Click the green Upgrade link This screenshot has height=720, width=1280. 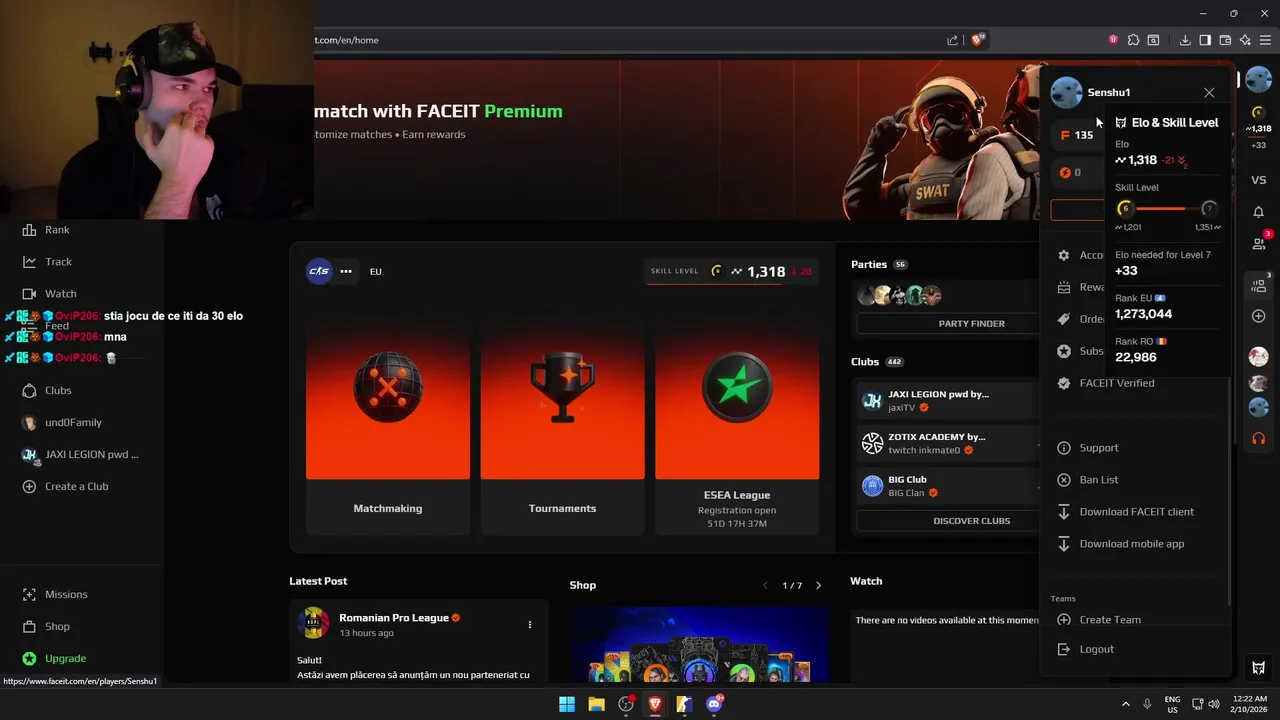pos(54,658)
